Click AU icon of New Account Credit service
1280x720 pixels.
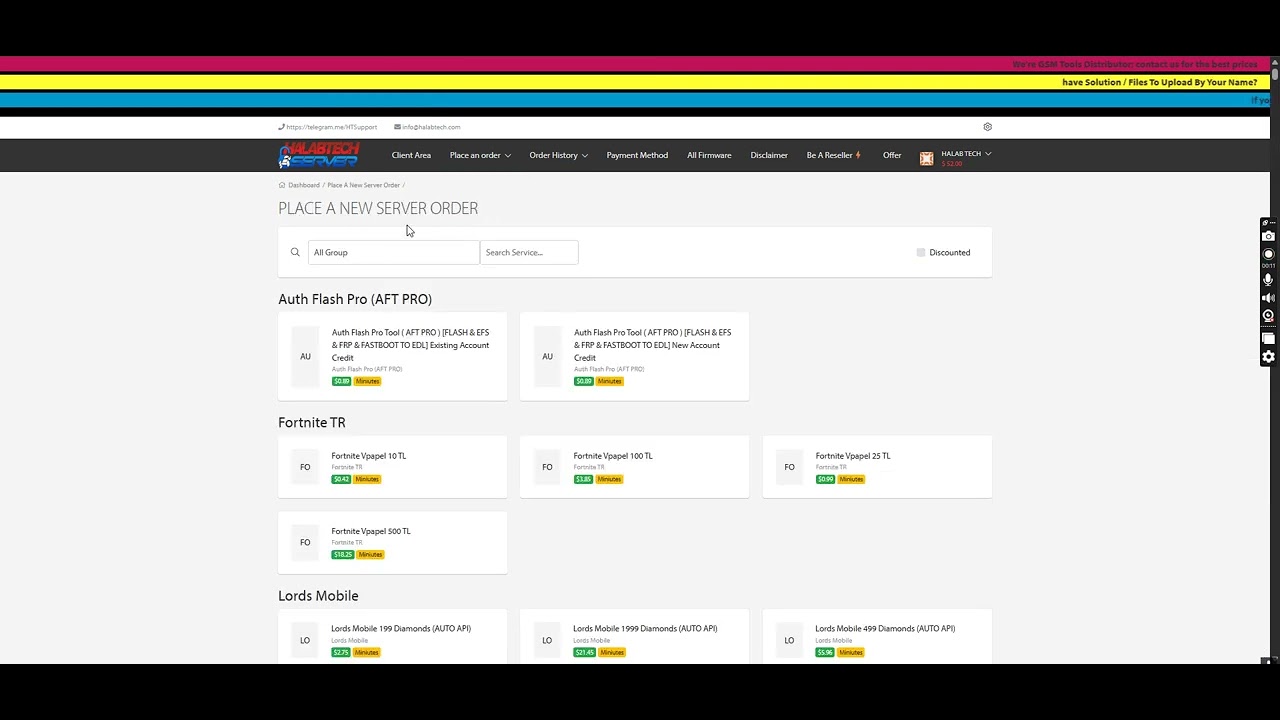(547, 356)
